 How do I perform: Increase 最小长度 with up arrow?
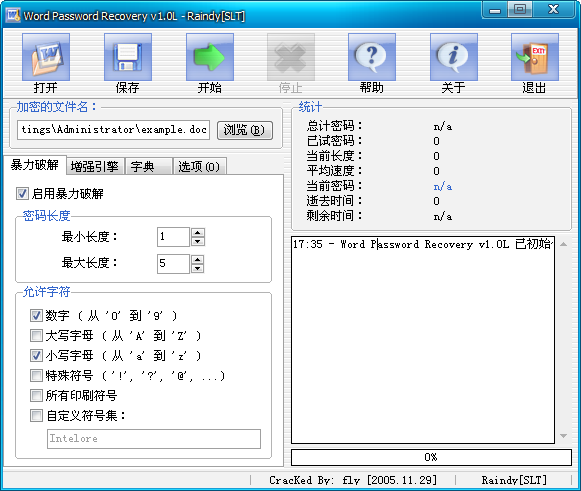198,233
